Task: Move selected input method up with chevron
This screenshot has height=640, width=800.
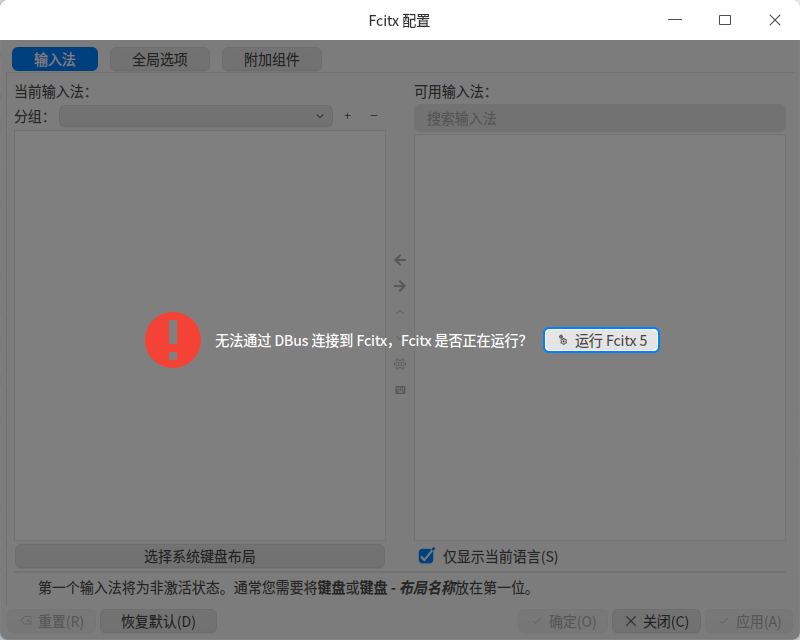Action: pos(400,312)
